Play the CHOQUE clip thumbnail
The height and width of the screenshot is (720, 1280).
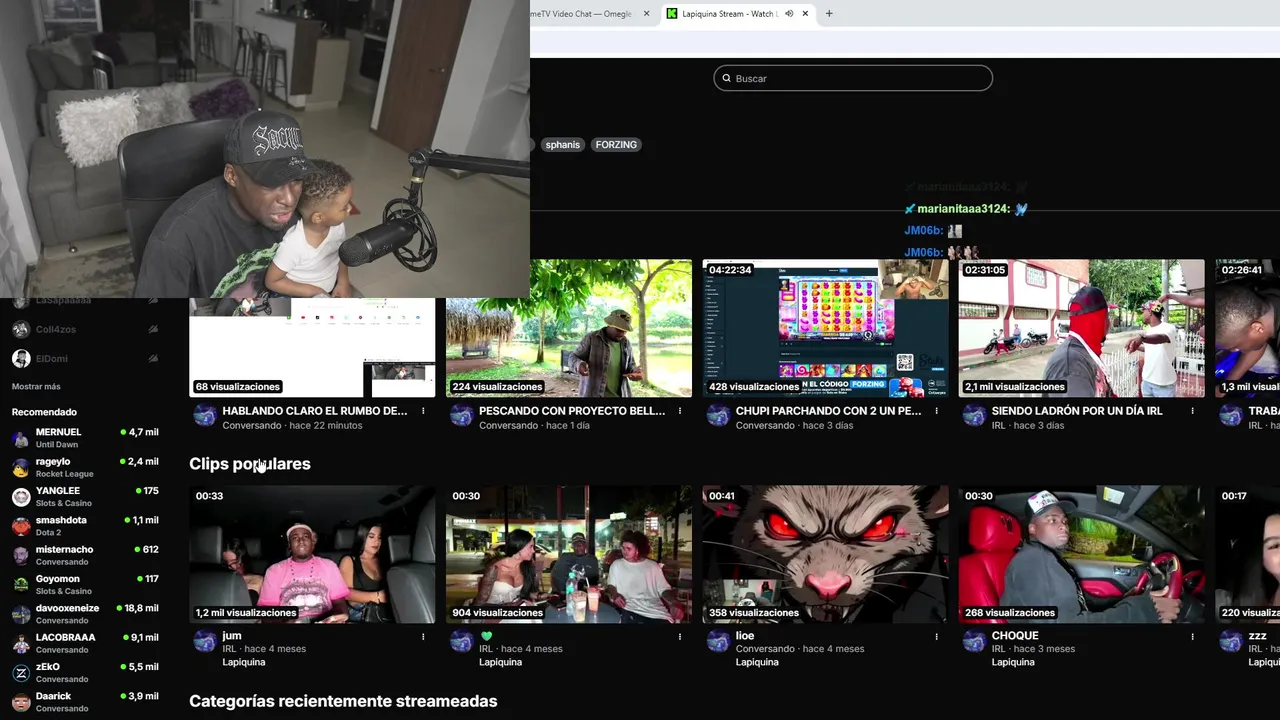click(1082, 554)
